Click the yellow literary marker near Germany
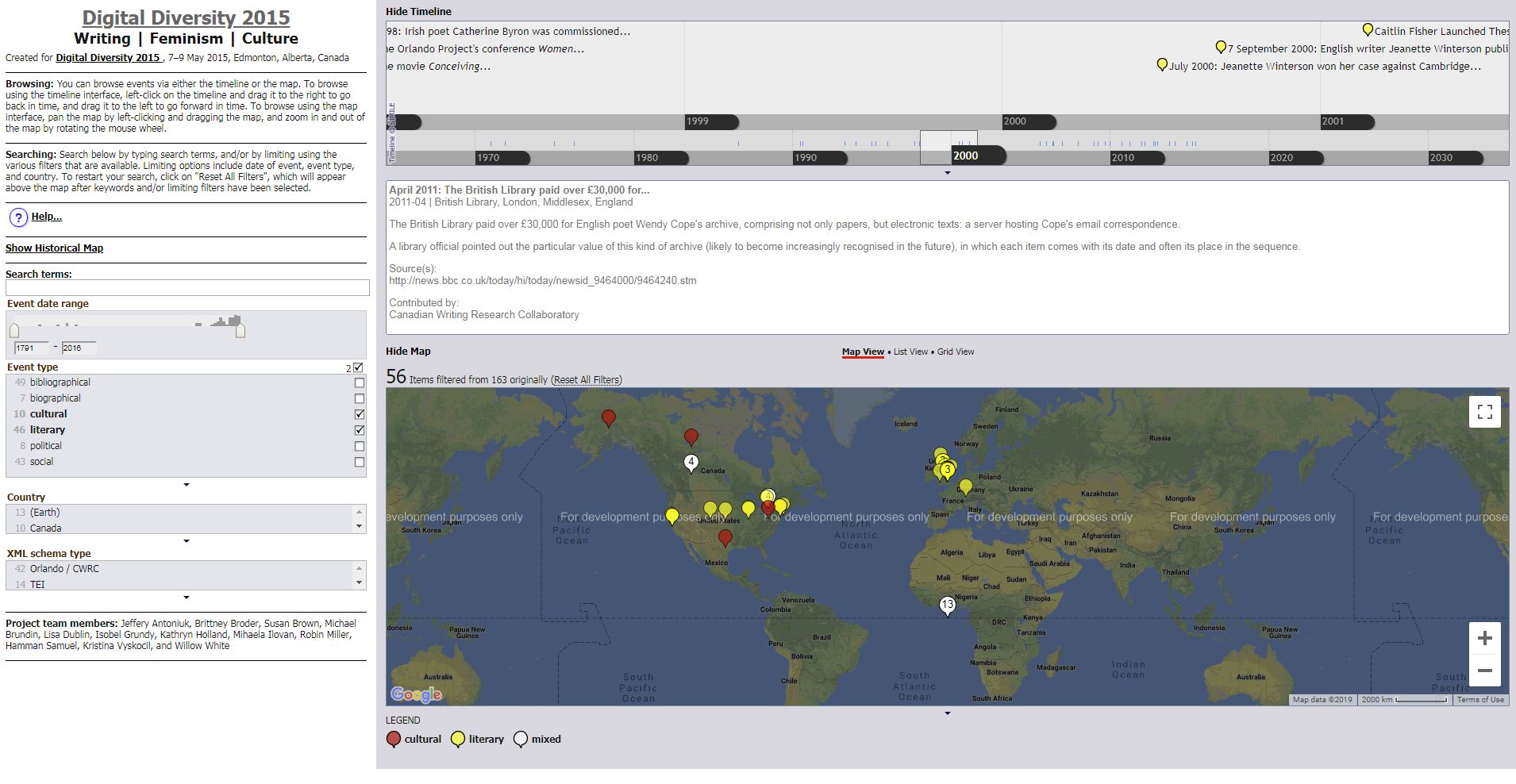This screenshot has height=784, width=1516. click(x=965, y=486)
